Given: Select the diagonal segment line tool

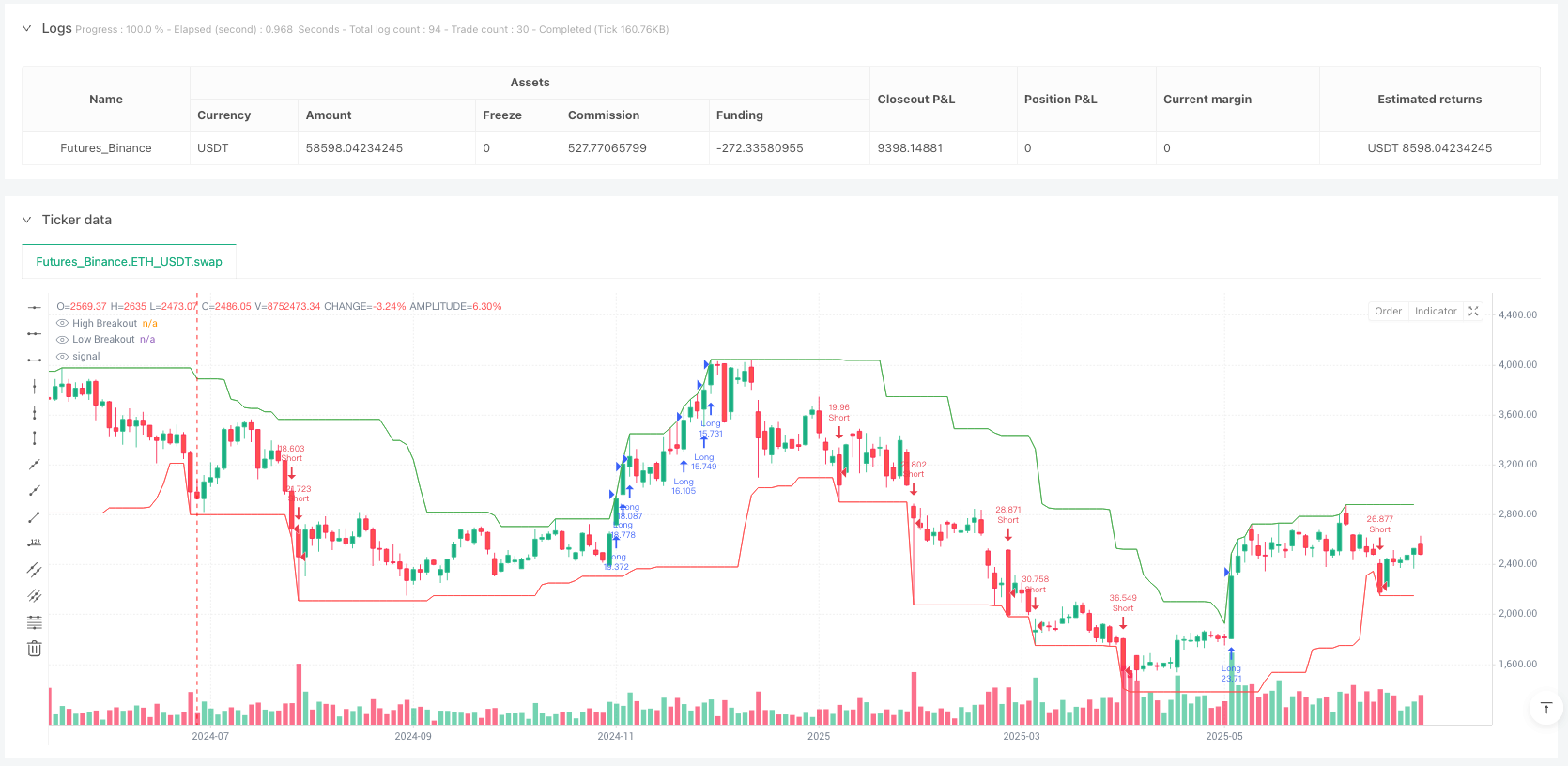Looking at the screenshot, I should pos(35,517).
